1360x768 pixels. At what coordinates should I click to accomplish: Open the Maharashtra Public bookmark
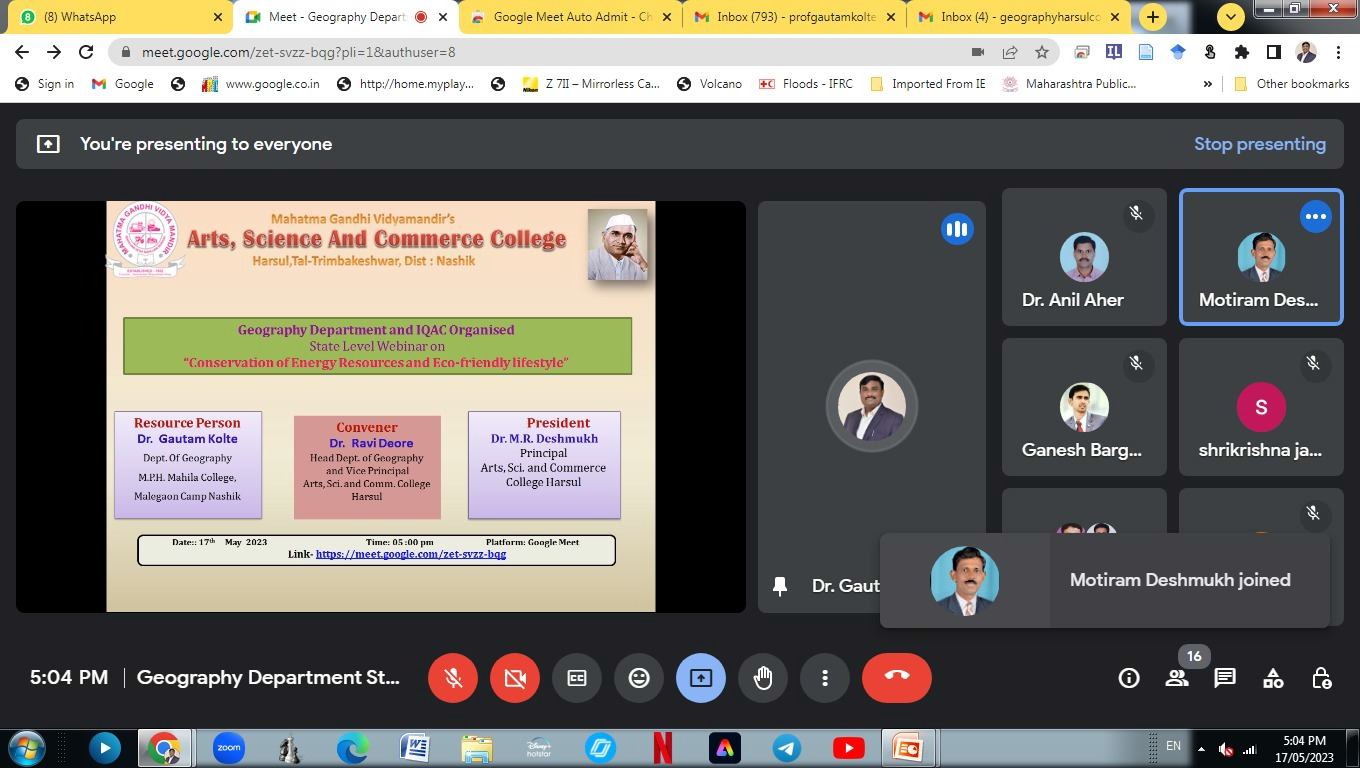pyautogui.click(x=1068, y=84)
